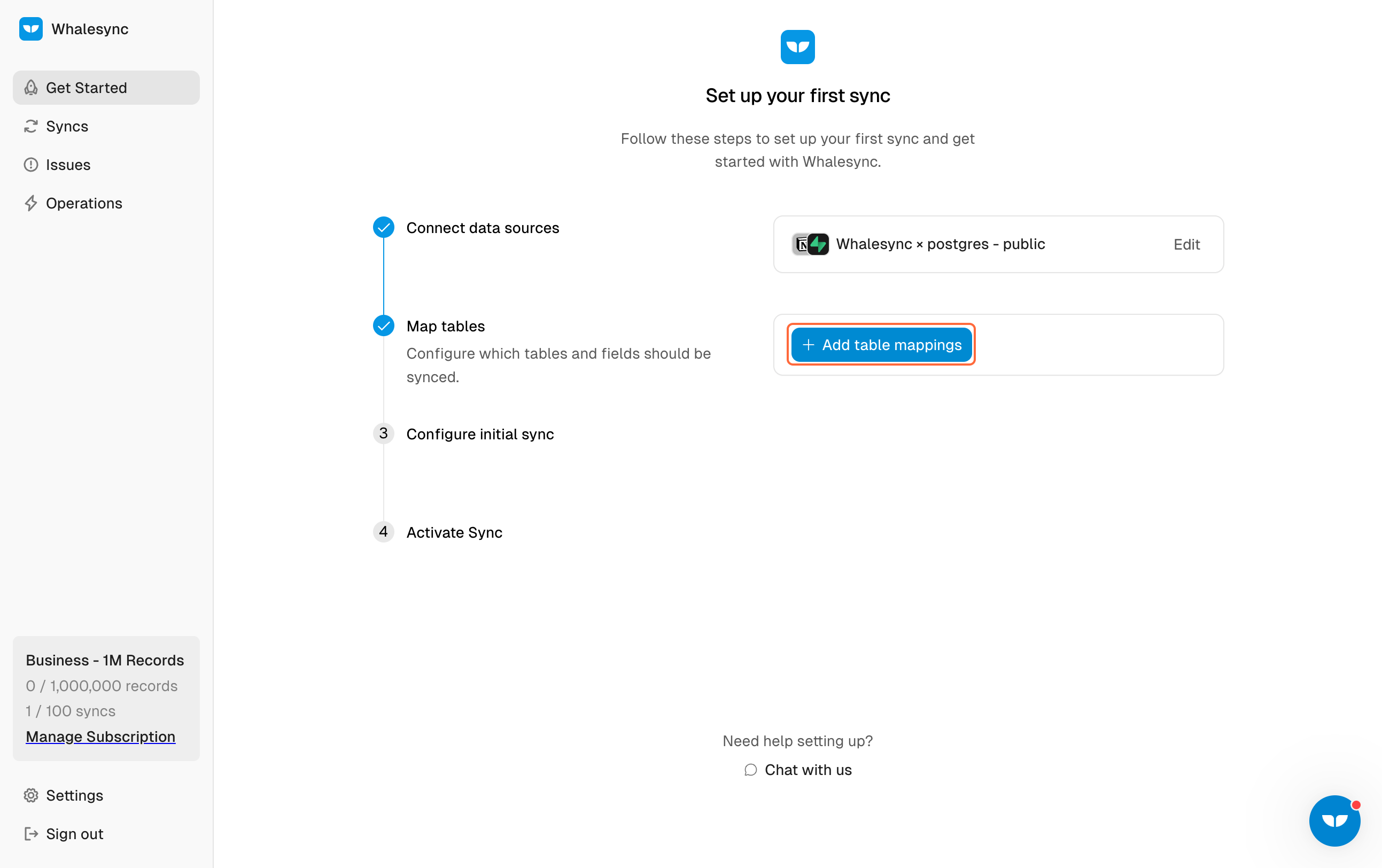The height and width of the screenshot is (868, 1382).
Task: Open the Manage Subscription link
Action: 100,737
